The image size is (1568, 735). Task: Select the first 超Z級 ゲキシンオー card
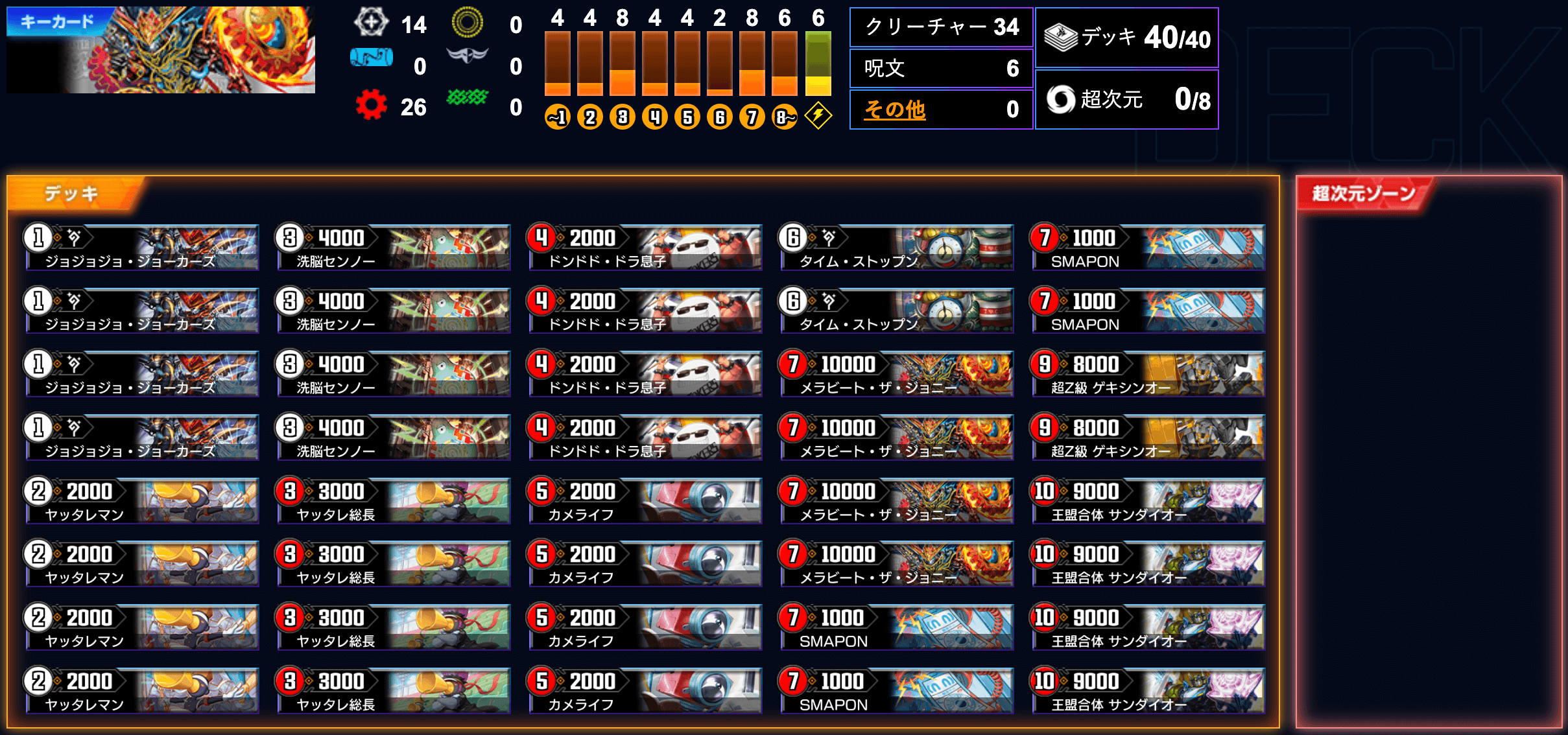click(1148, 373)
